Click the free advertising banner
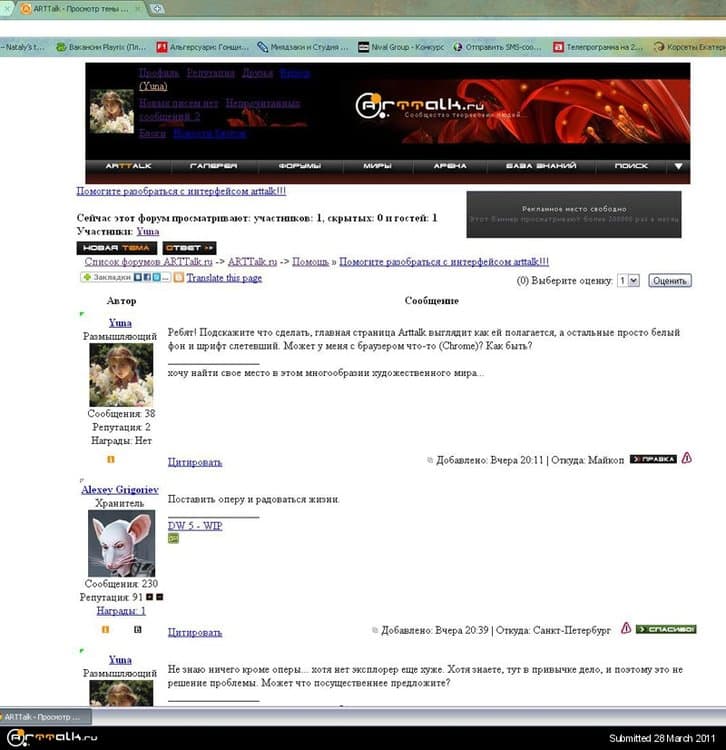Image resolution: width=726 pixels, height=750 pixels. pyautogui.click(x=573, y=214)
